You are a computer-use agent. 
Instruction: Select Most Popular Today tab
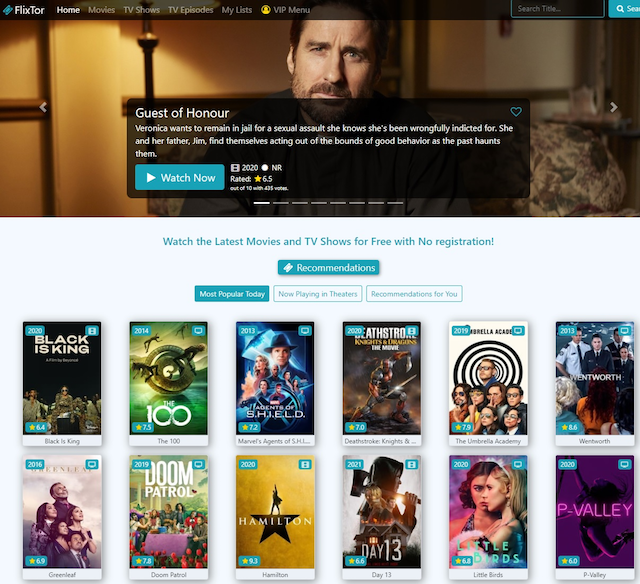click(232, 294)
